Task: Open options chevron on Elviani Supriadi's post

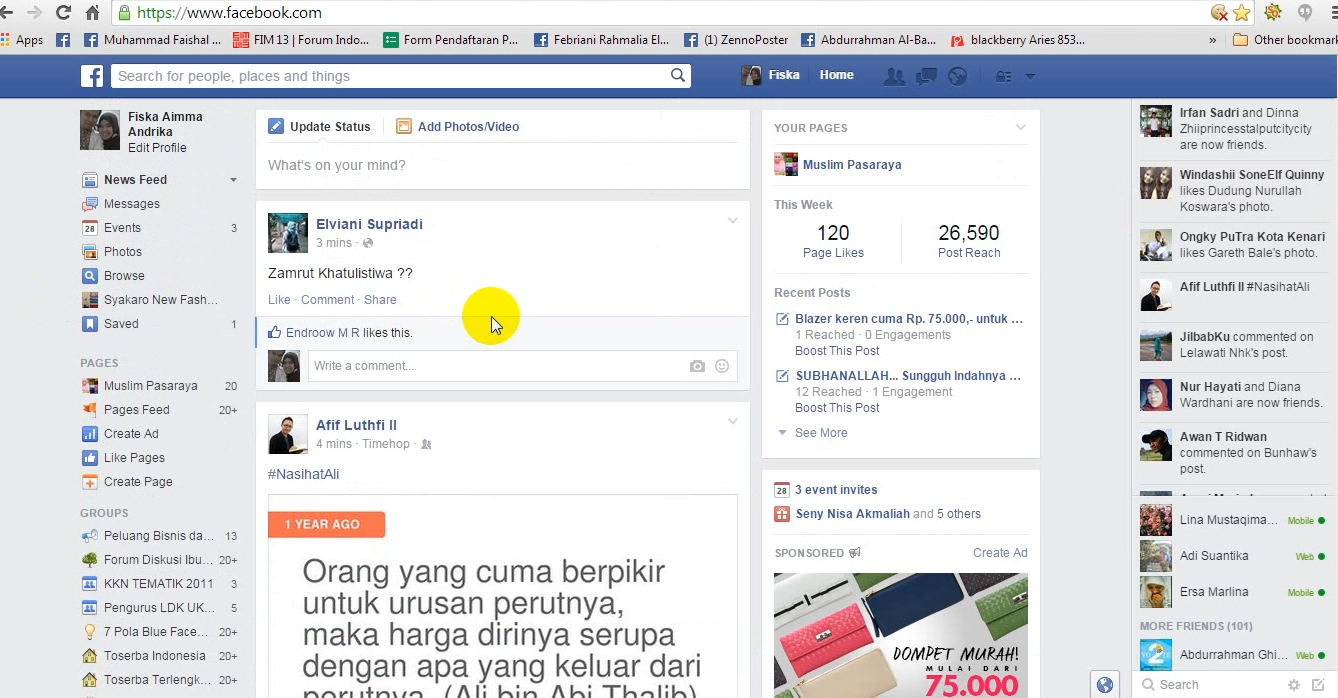Action: 732,221
